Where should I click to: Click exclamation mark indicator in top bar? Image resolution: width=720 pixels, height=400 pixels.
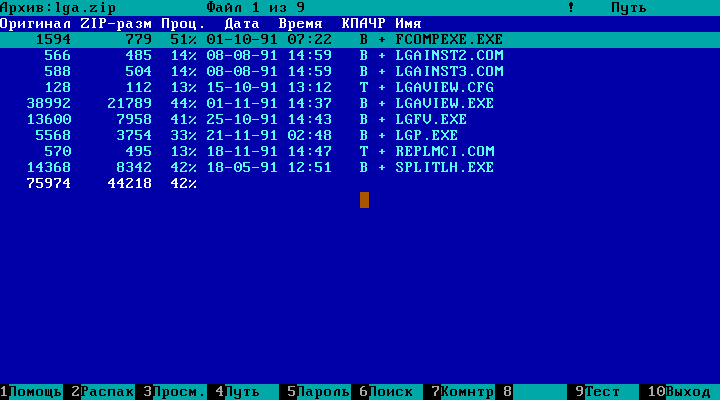tap(571, 7)
